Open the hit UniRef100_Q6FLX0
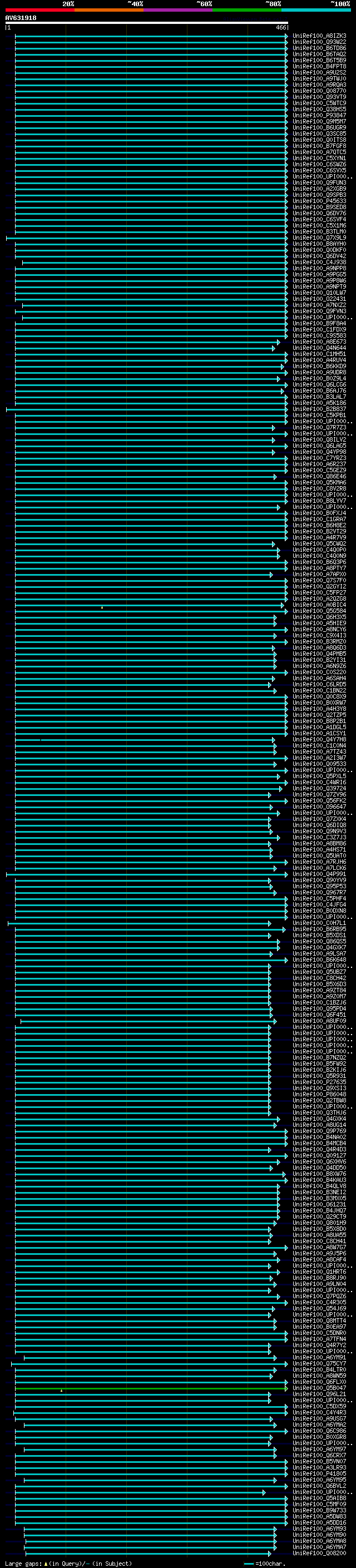 click(x=319, y=1382)
